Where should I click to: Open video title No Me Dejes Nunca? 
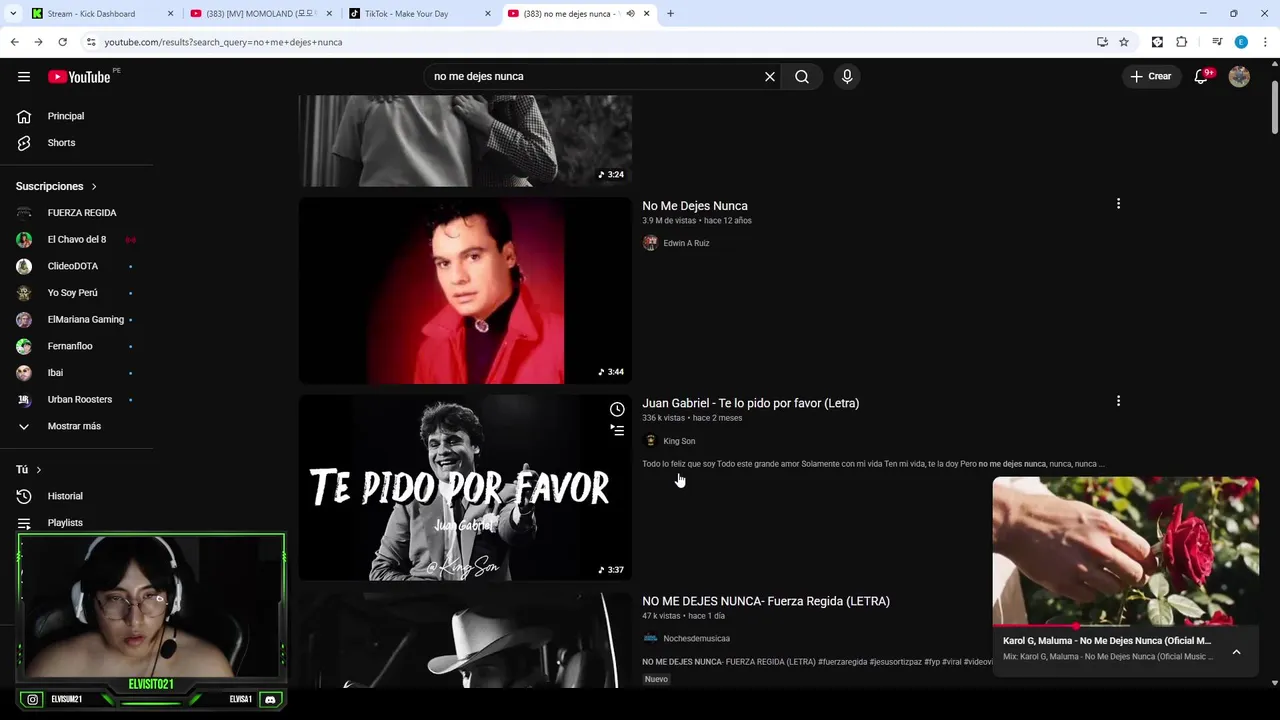[695, 206]
